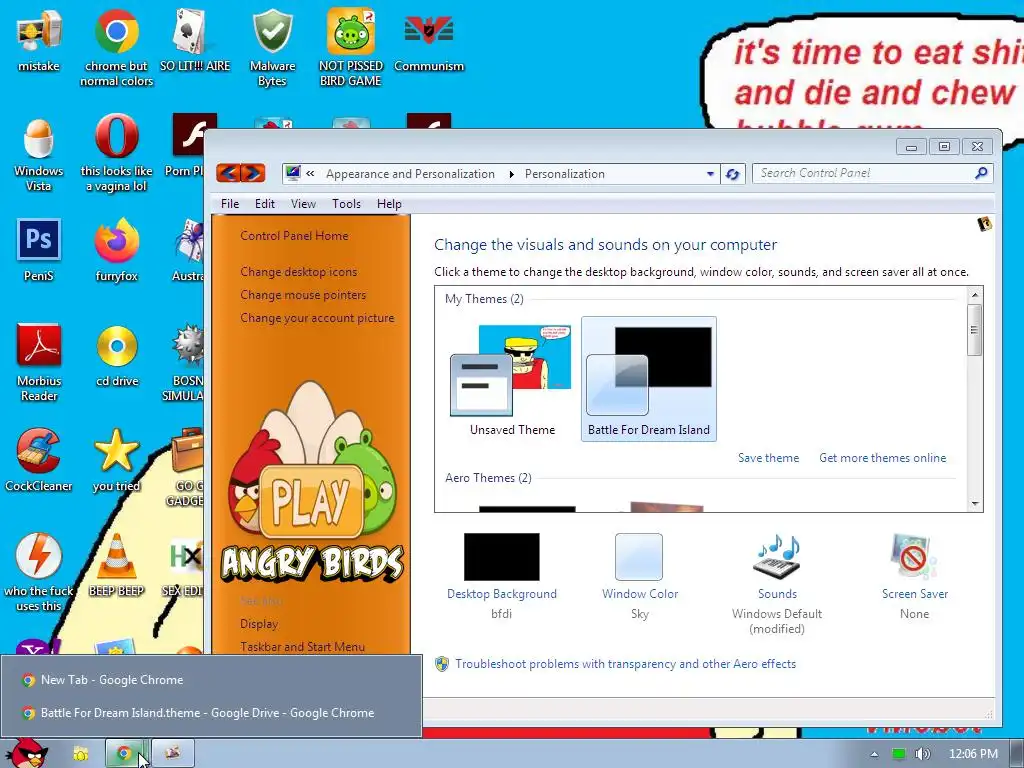
Task: Click Get more themes online link
Action: click(x=882, y=458)
